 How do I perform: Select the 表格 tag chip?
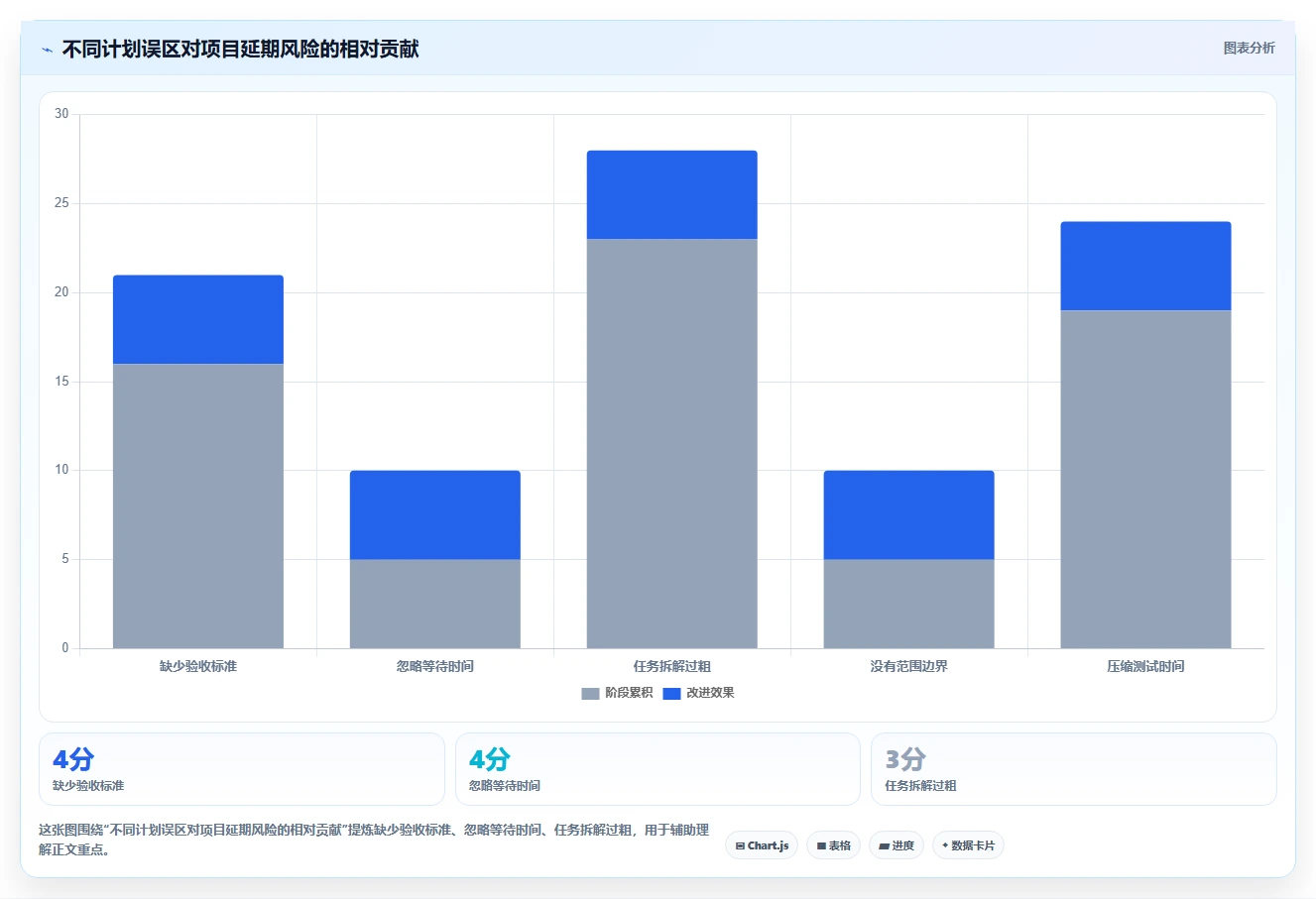click(x=833, y=845)
